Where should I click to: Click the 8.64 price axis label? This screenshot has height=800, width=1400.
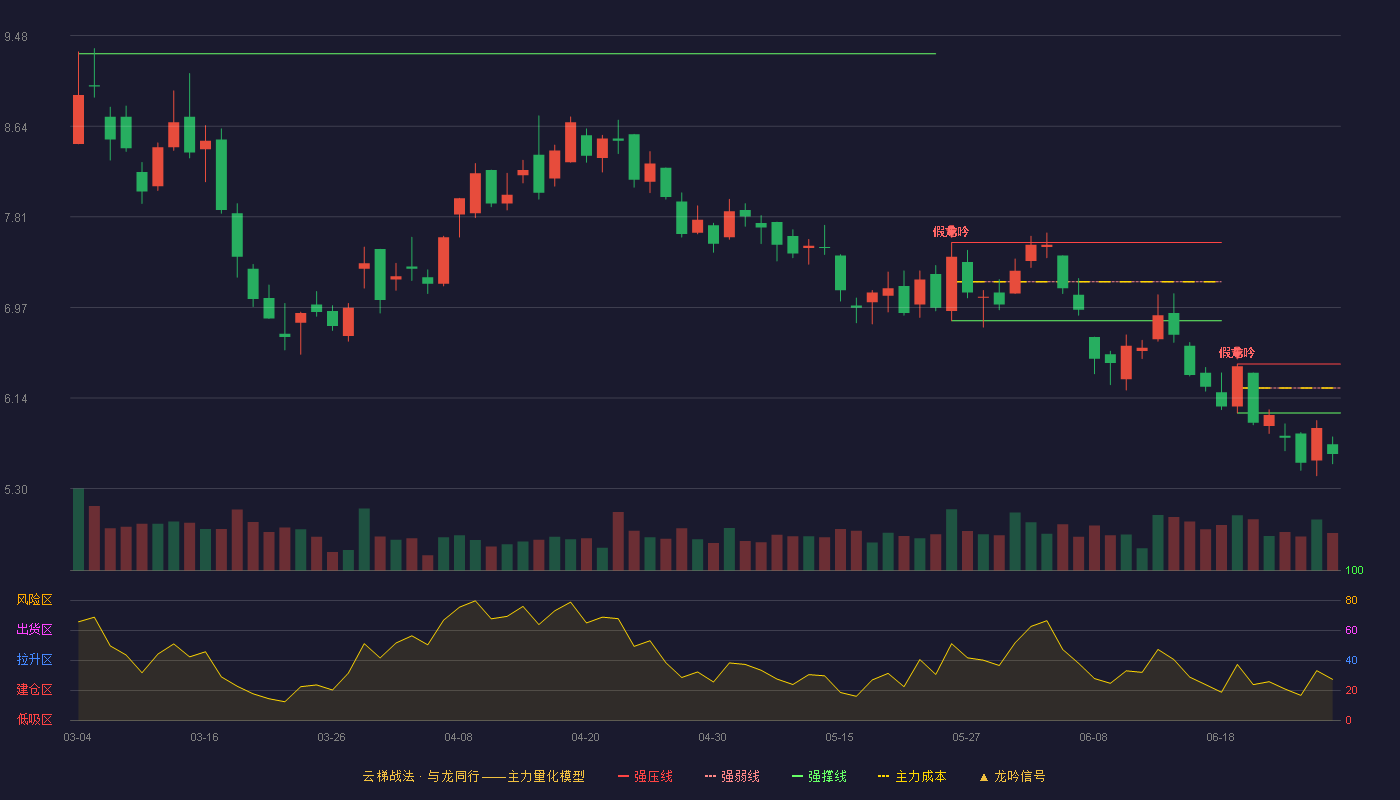(16, 128)
